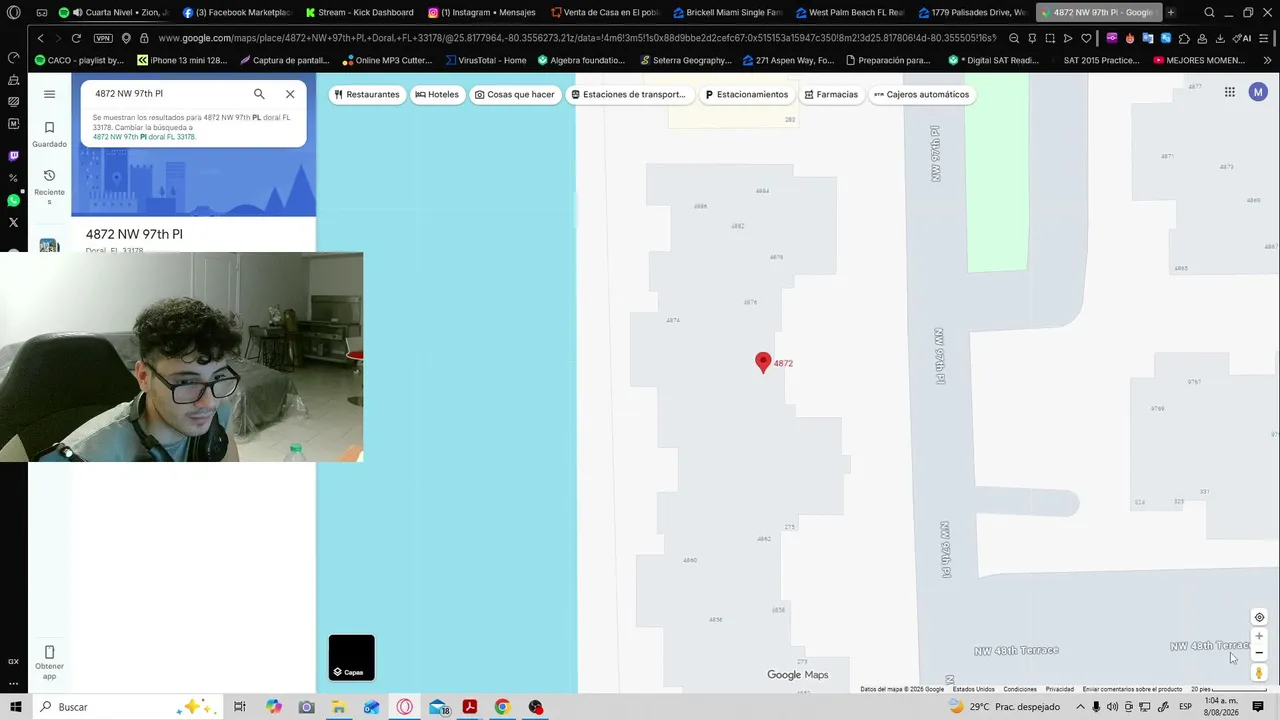Open Condiciones link in map footer
Image resolution: width=1280 pixels, height=720 pixels.
coord(1020,689)
